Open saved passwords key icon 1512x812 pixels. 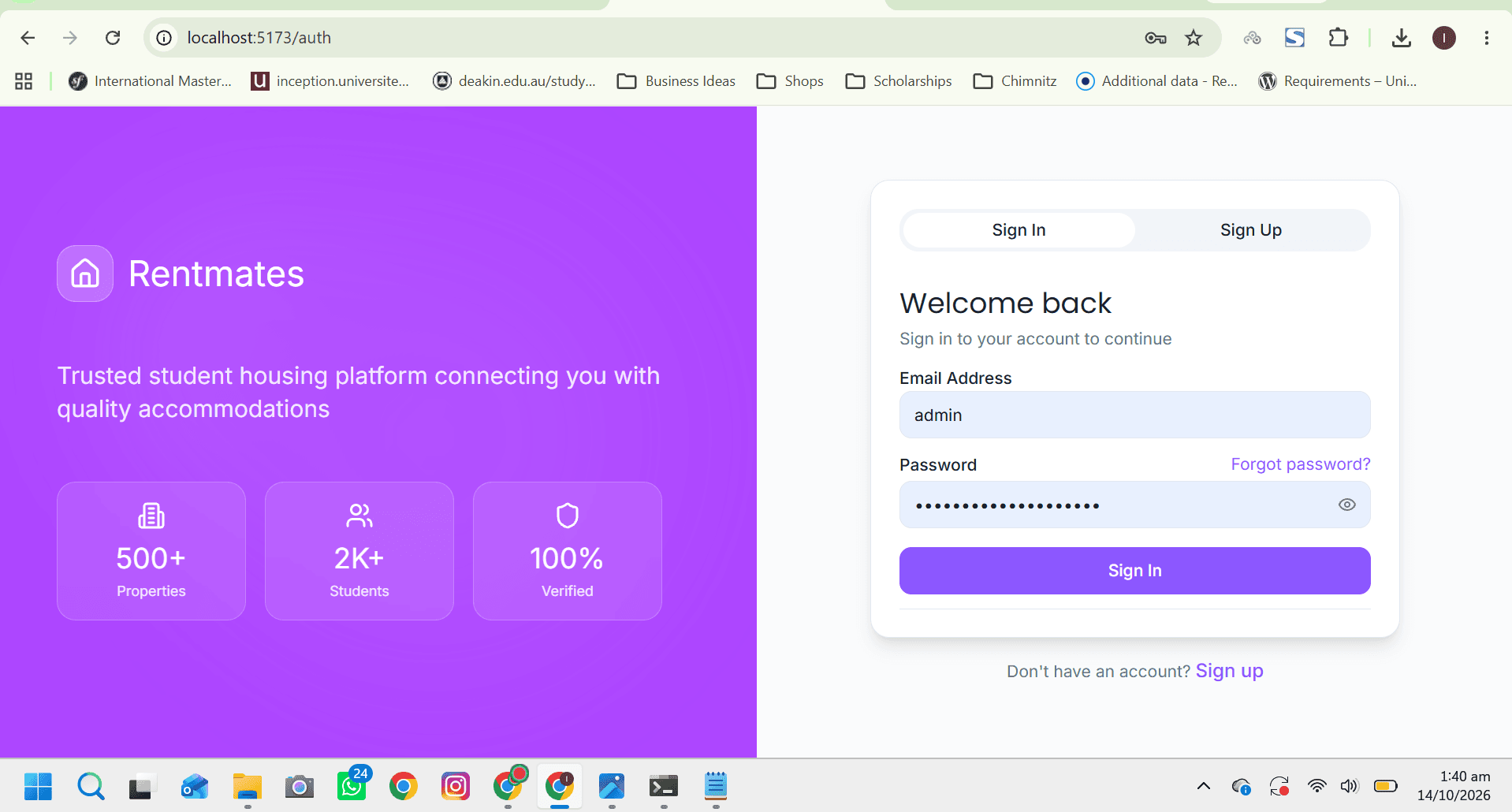[x=1156, y=38]
